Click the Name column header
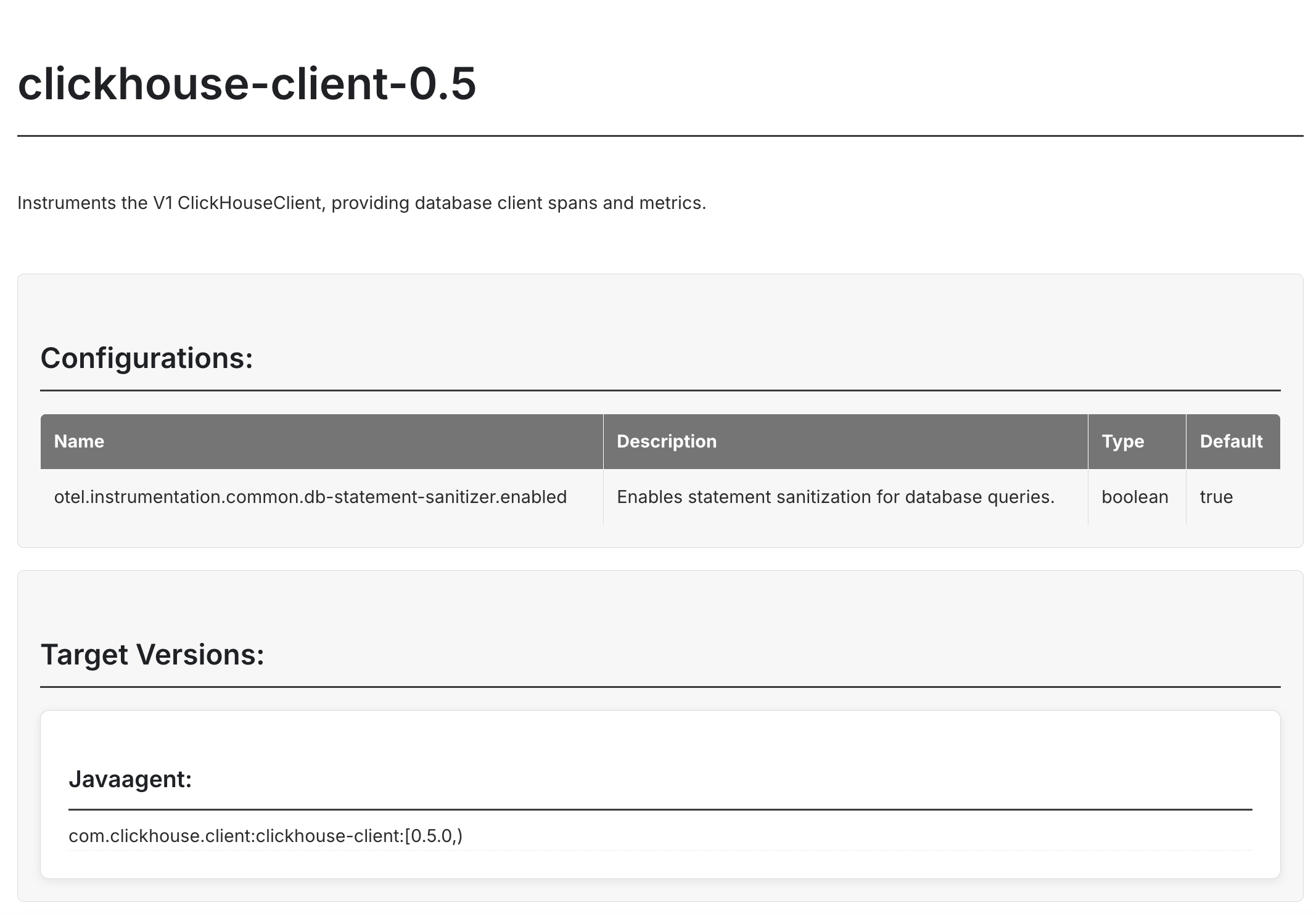 click(79, 441)
